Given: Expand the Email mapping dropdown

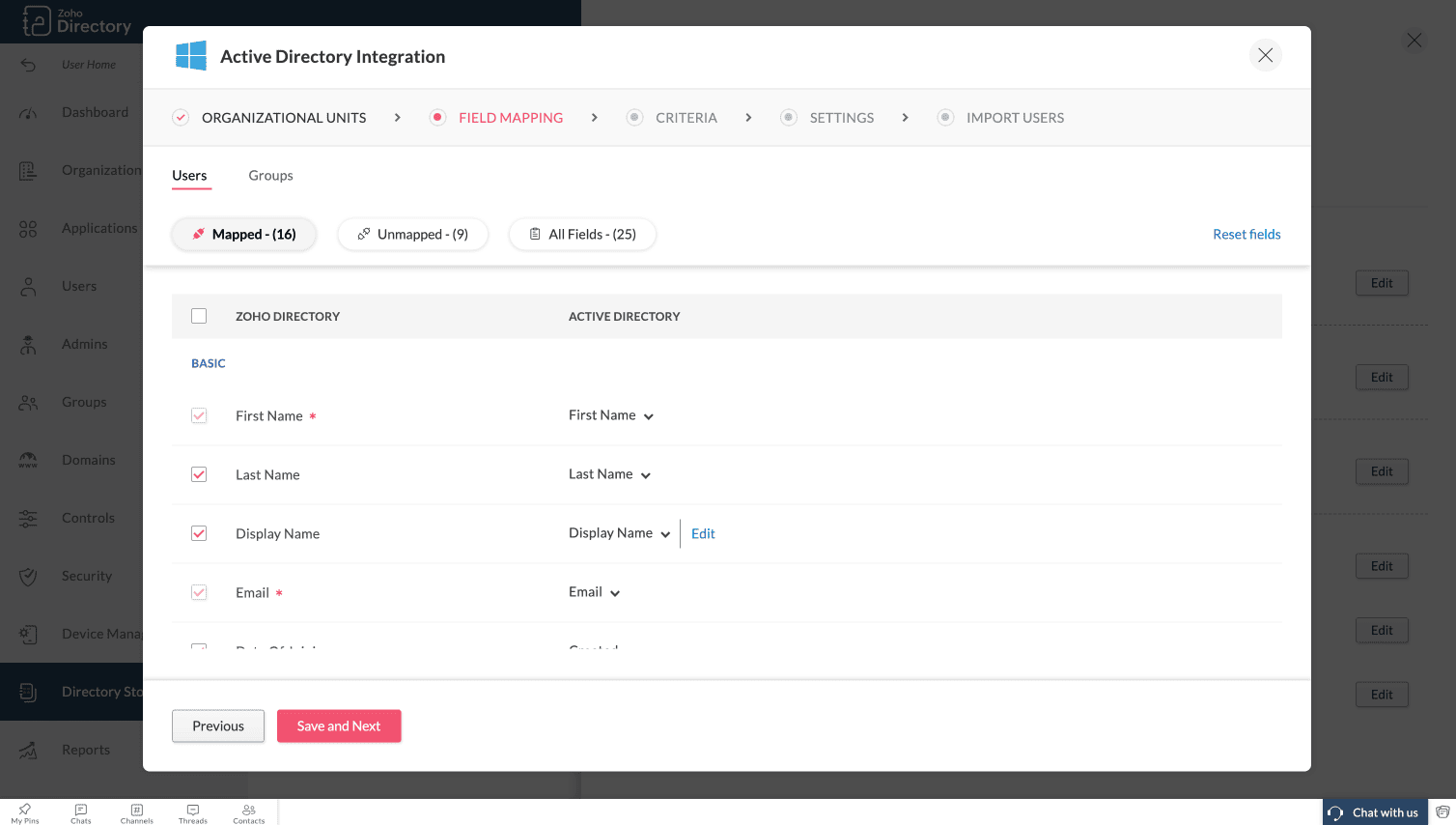Looking at the screenshot, I should tap(595, 592).
